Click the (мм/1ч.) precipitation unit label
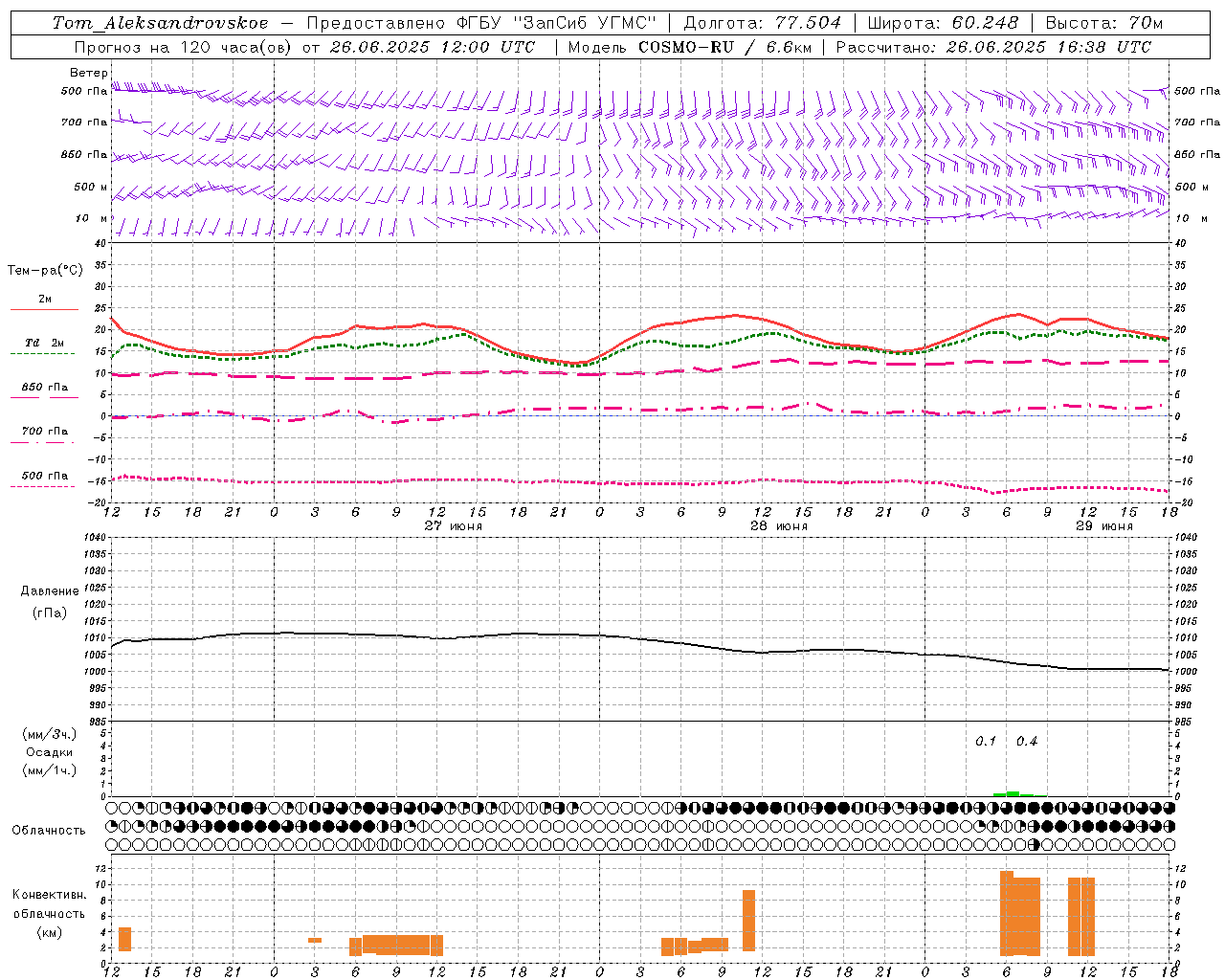1225x980 pixels. (50, 770)
